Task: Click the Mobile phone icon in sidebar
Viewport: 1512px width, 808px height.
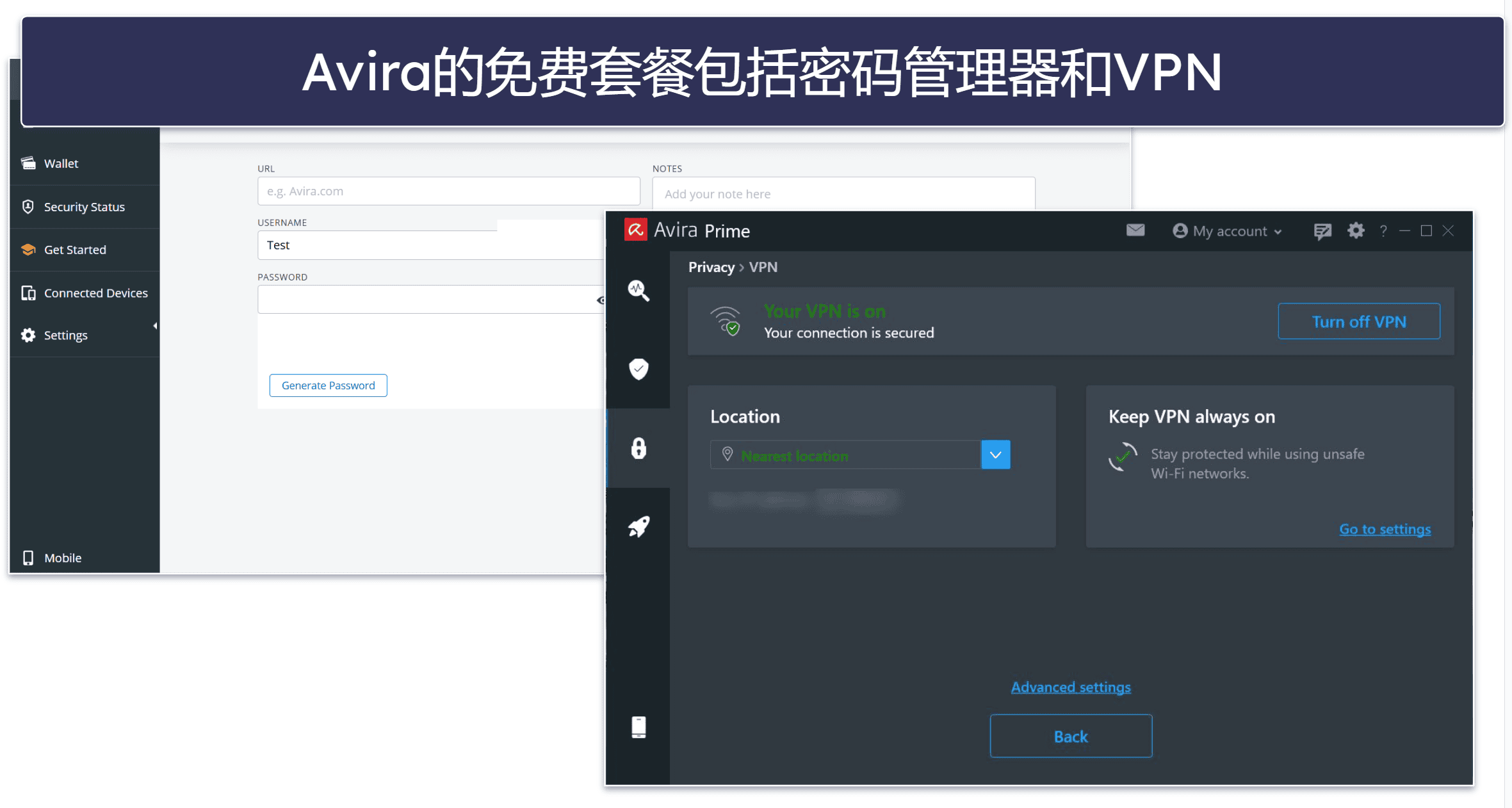Action: pyautogui.click(x=28, y=558)
